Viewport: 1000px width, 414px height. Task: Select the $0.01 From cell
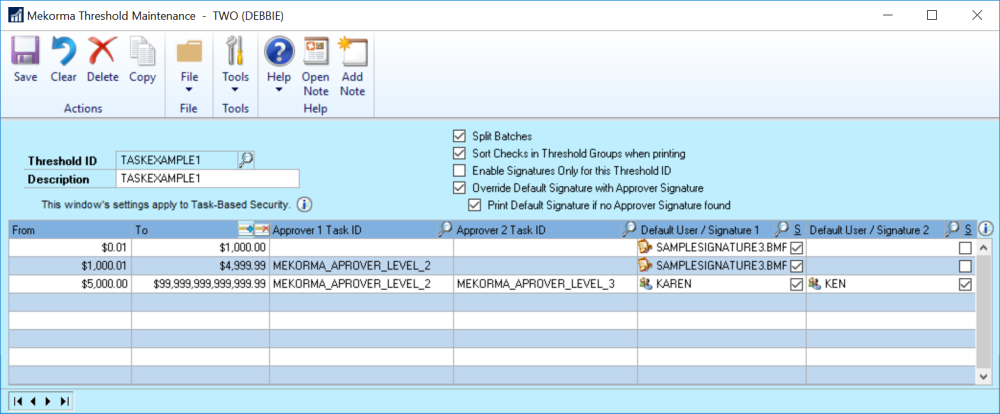(70, 248)
